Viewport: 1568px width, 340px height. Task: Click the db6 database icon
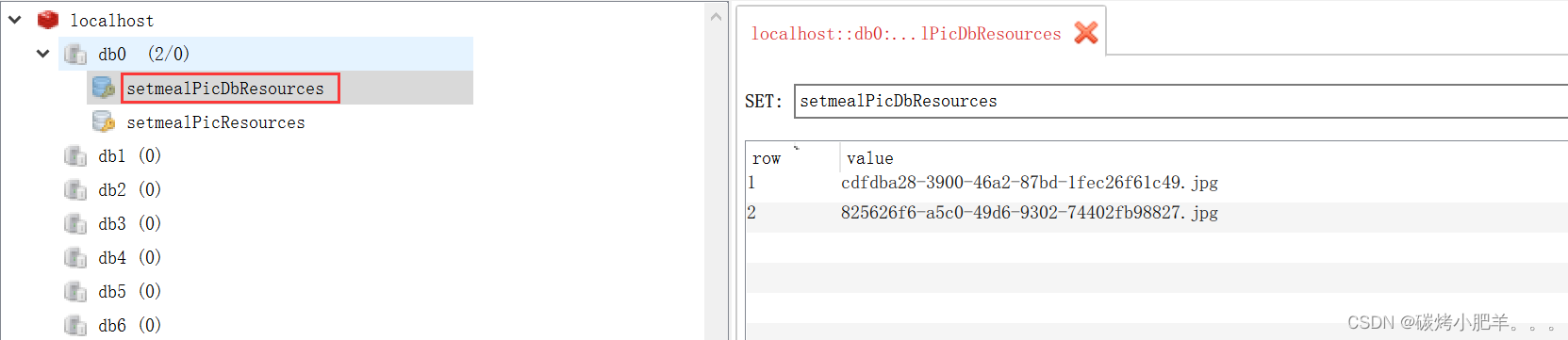pyautogui.click(x=75, y=325)
